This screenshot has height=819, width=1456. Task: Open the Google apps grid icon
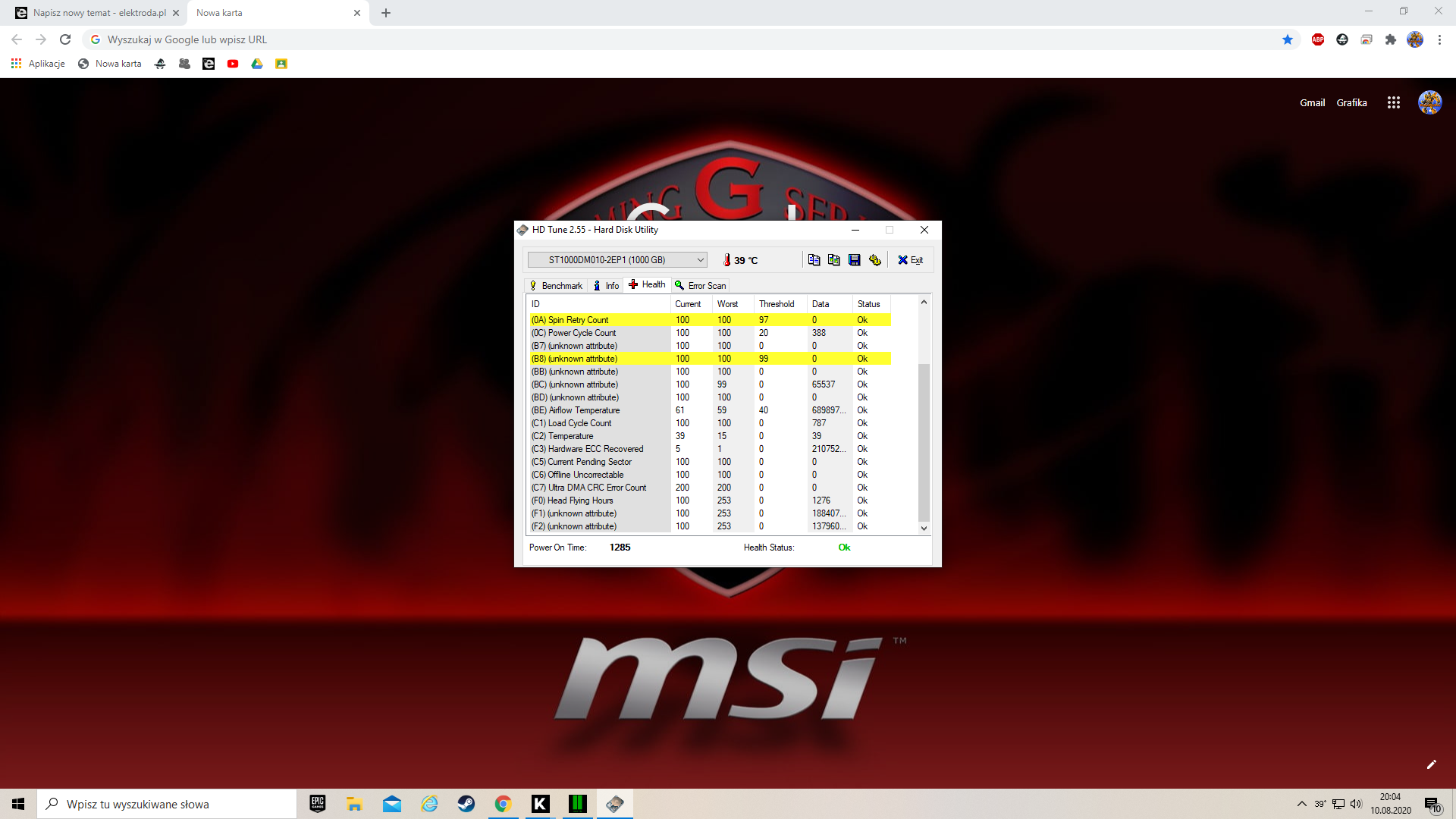pos(1394,102)
